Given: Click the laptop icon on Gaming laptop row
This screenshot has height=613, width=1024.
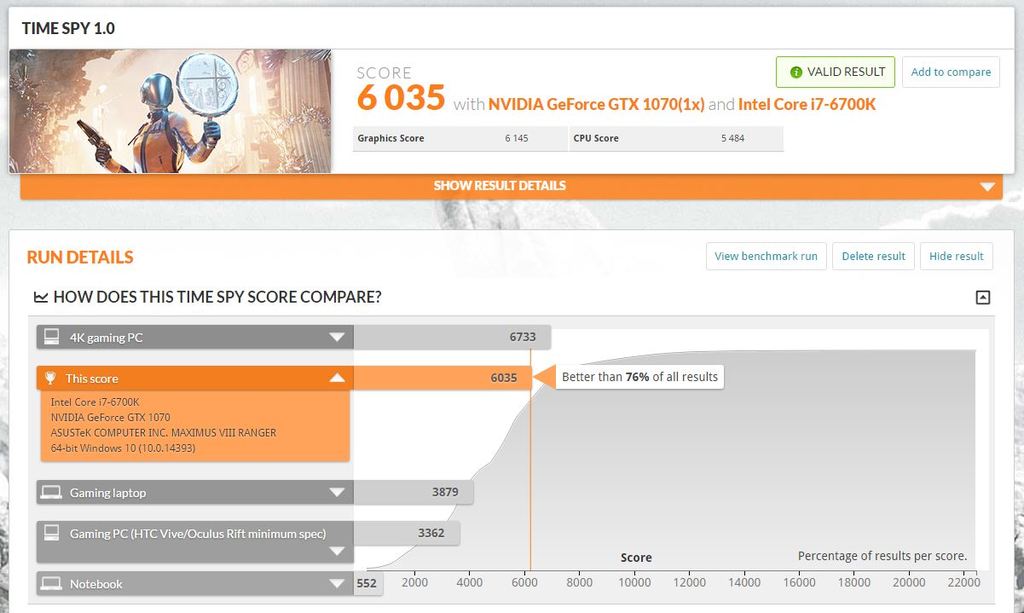Looking at the screenshot, I should tap(51, 492).
